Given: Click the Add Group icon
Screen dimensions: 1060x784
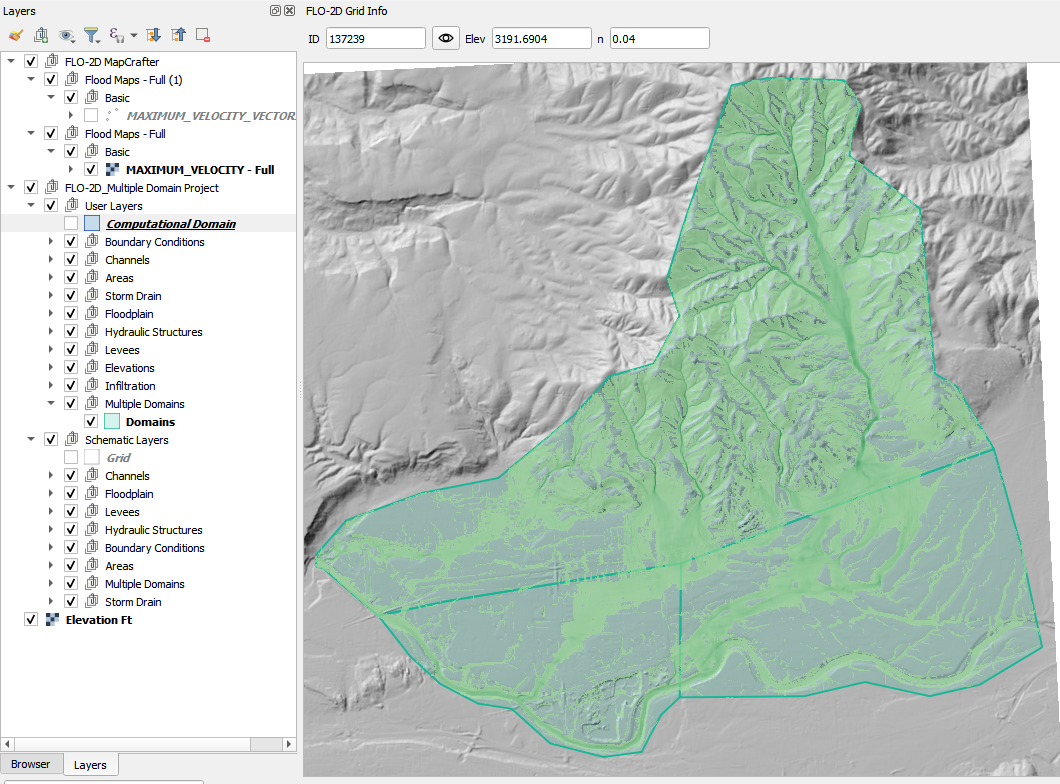Looking at the screenshot, I should (x=41, y=35).
